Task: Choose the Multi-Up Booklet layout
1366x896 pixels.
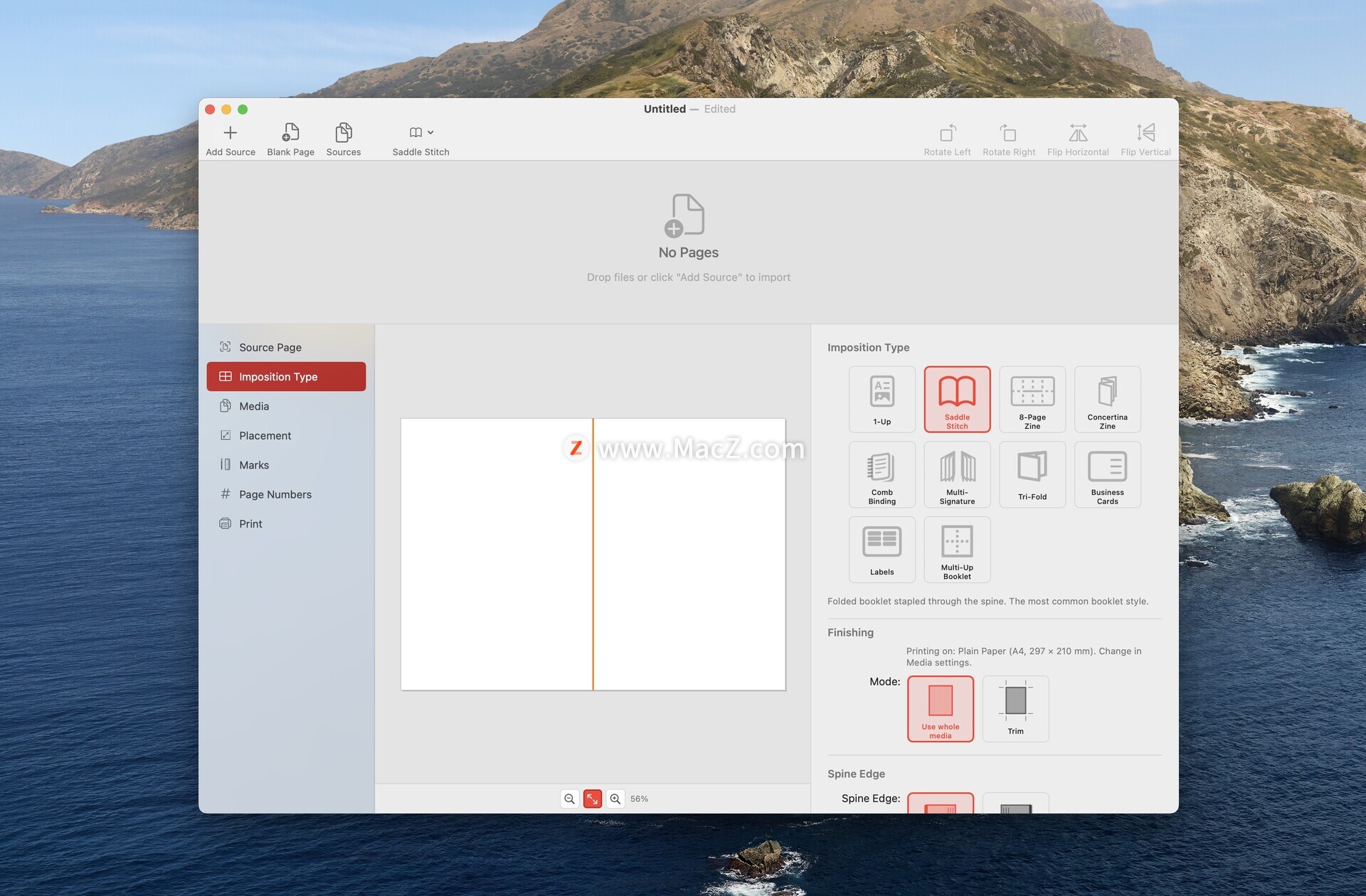Action: pyautogui.click(x=957, y=549)
